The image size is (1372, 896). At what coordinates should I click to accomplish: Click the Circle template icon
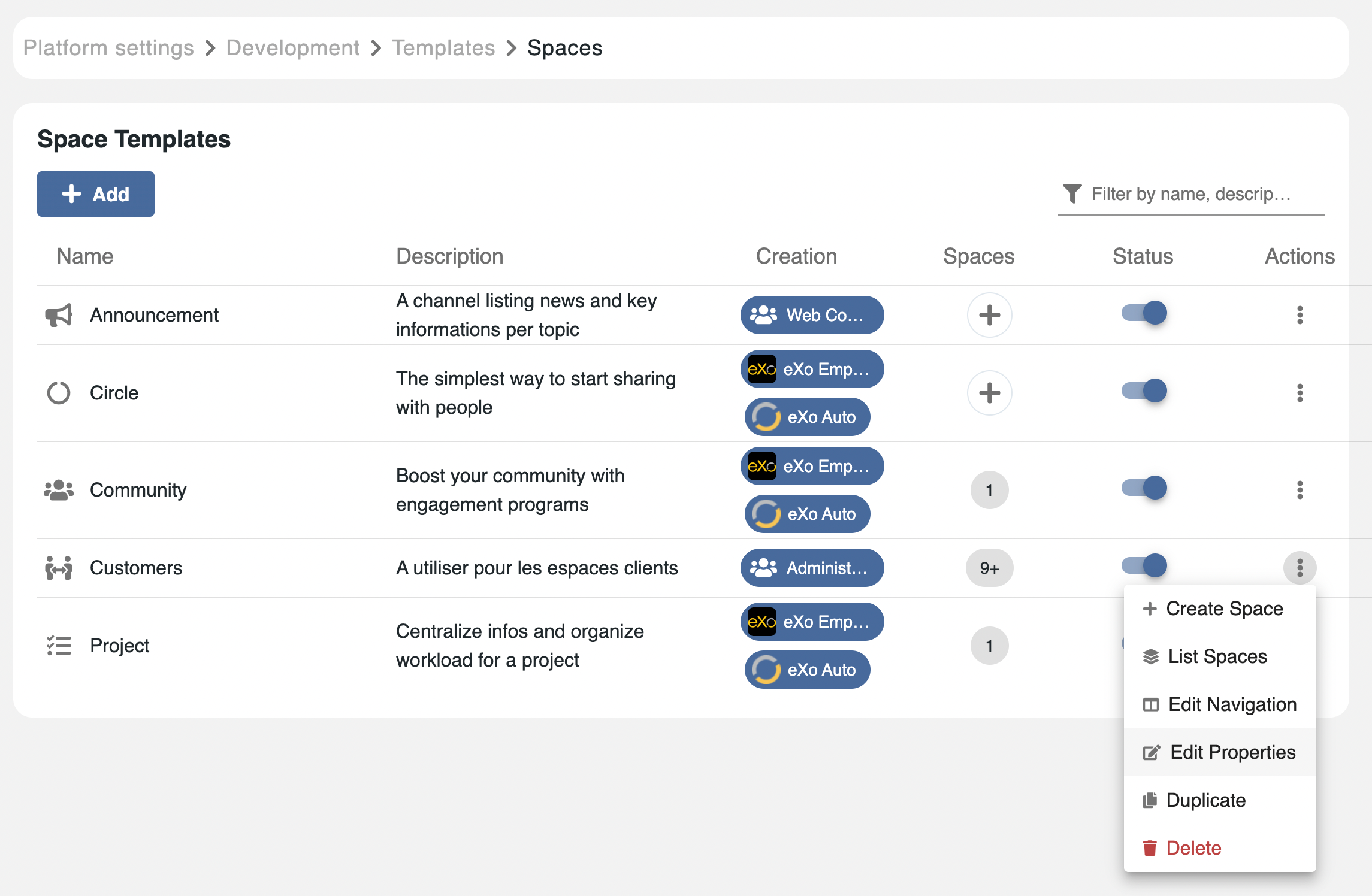59,393
